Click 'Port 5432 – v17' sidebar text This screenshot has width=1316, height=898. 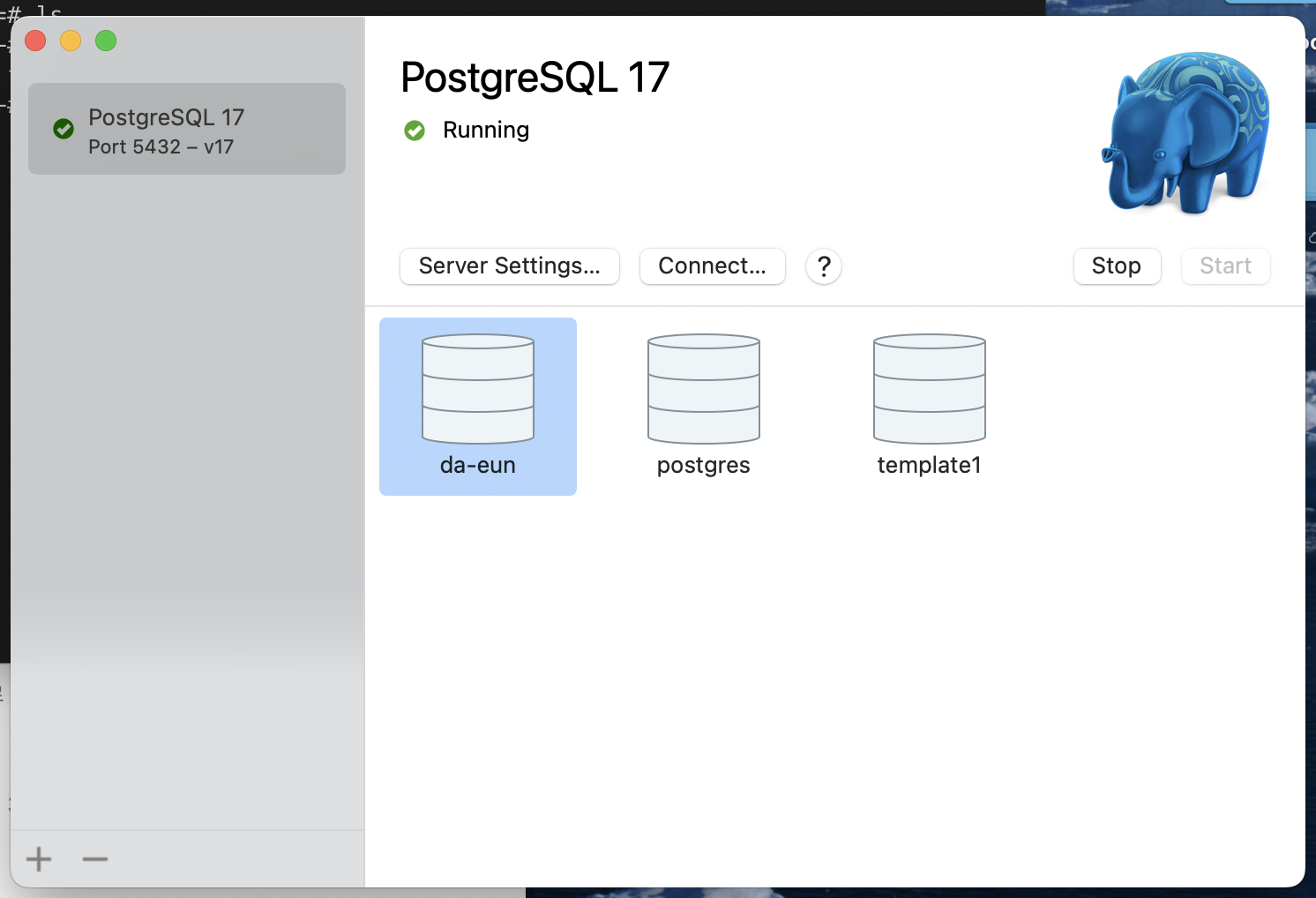[x=161, y=147]
